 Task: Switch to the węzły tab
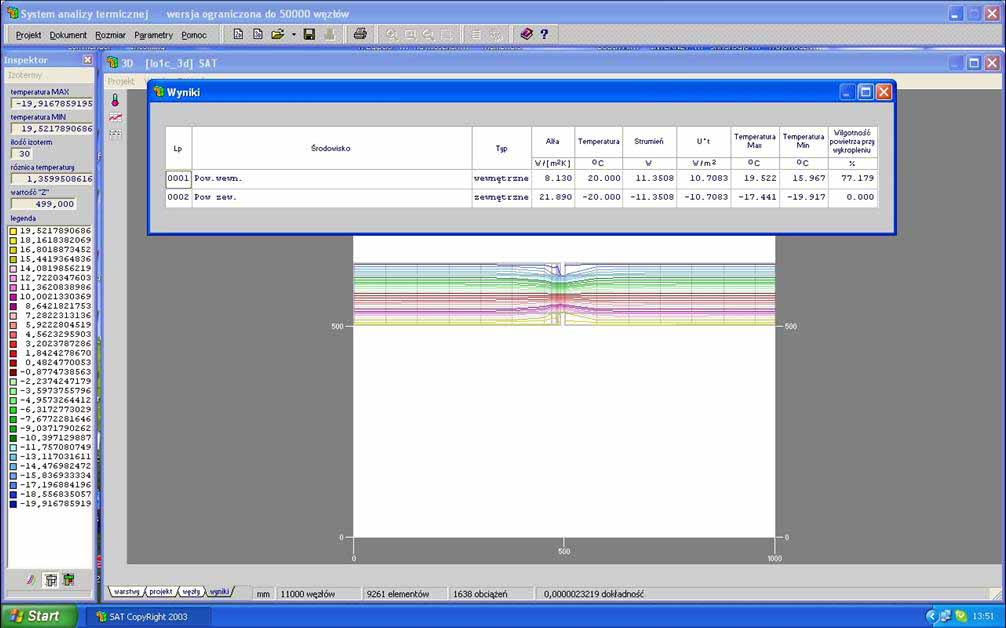point(191,591)
